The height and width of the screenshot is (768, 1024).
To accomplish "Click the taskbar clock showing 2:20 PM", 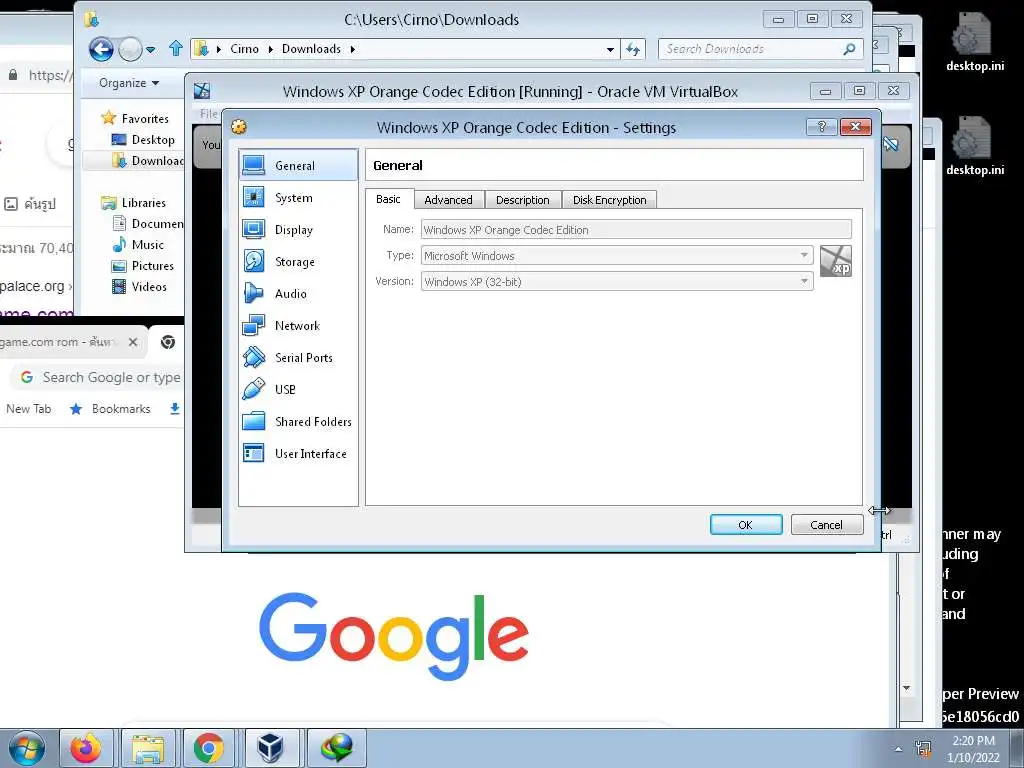I will [973, 748].
